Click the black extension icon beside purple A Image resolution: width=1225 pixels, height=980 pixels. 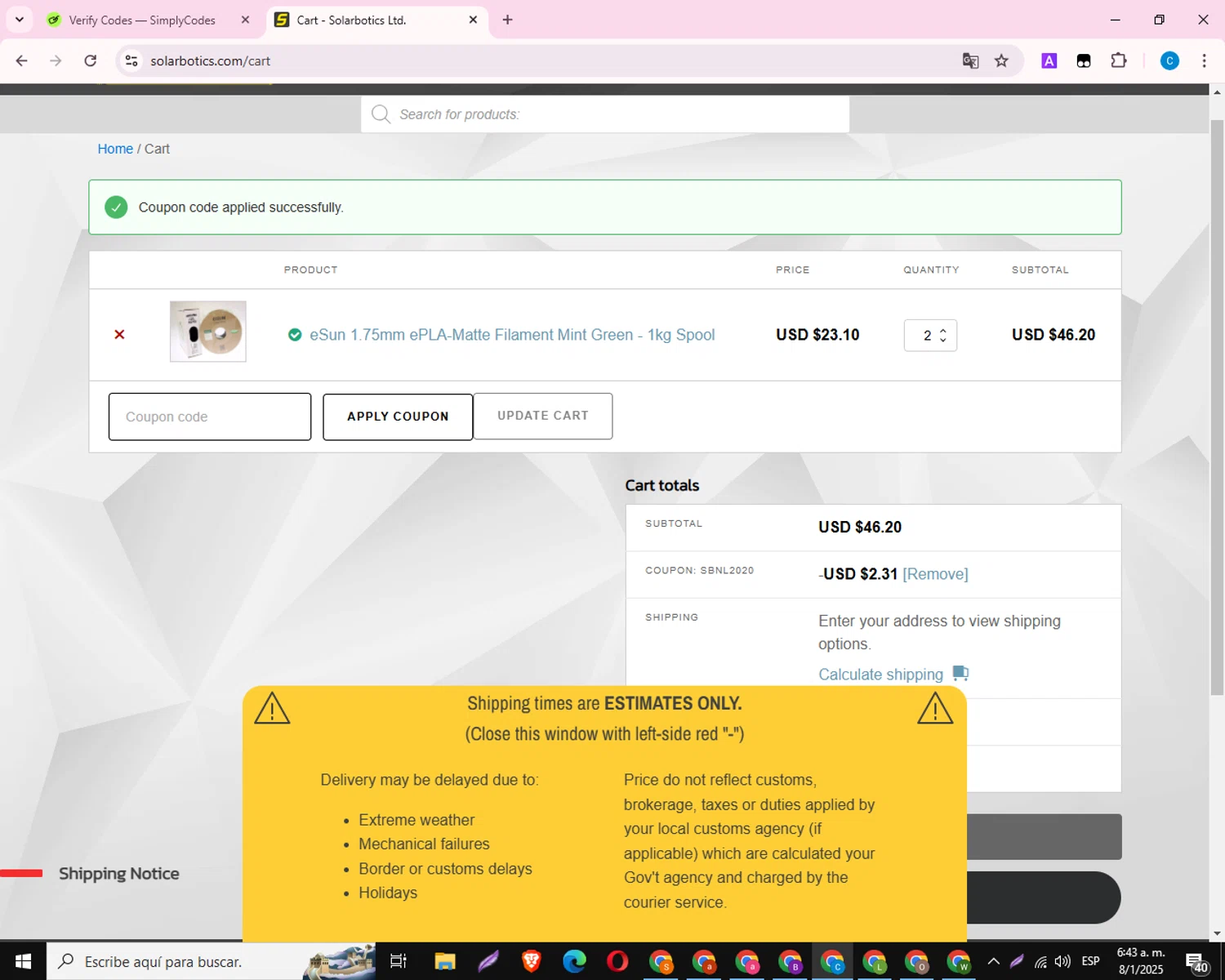coord(1084,60)
